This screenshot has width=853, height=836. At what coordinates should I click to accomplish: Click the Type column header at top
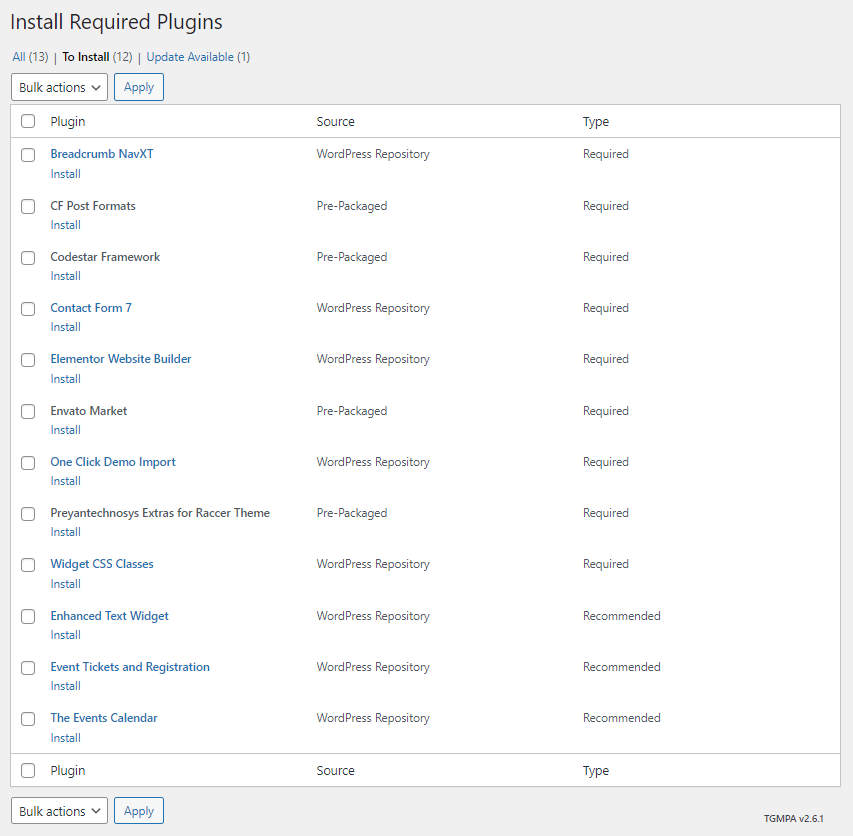click(596, 121)
